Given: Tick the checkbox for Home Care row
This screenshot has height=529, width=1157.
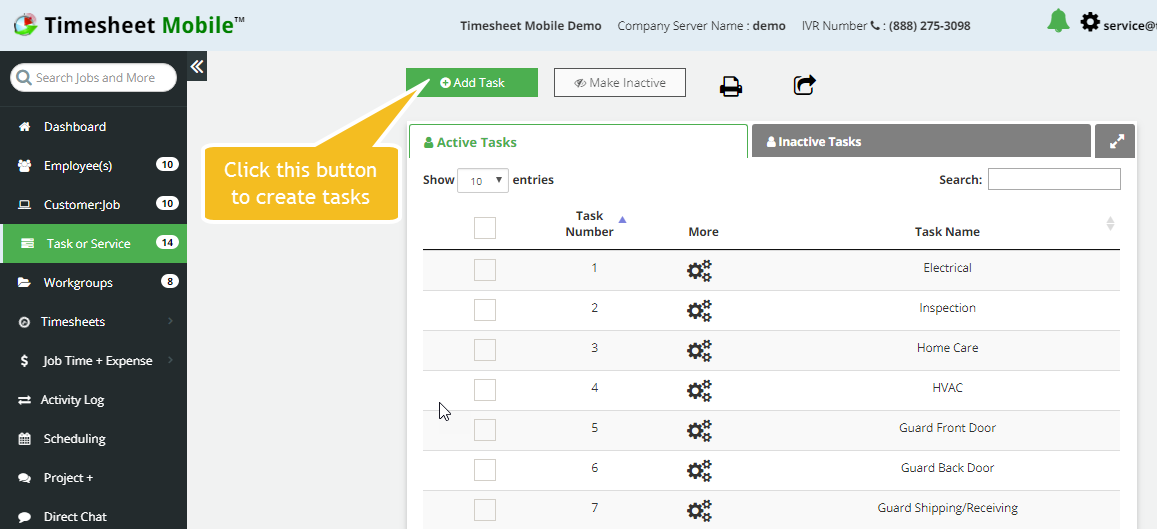Looking at the screenshot, I should point(485,350).
